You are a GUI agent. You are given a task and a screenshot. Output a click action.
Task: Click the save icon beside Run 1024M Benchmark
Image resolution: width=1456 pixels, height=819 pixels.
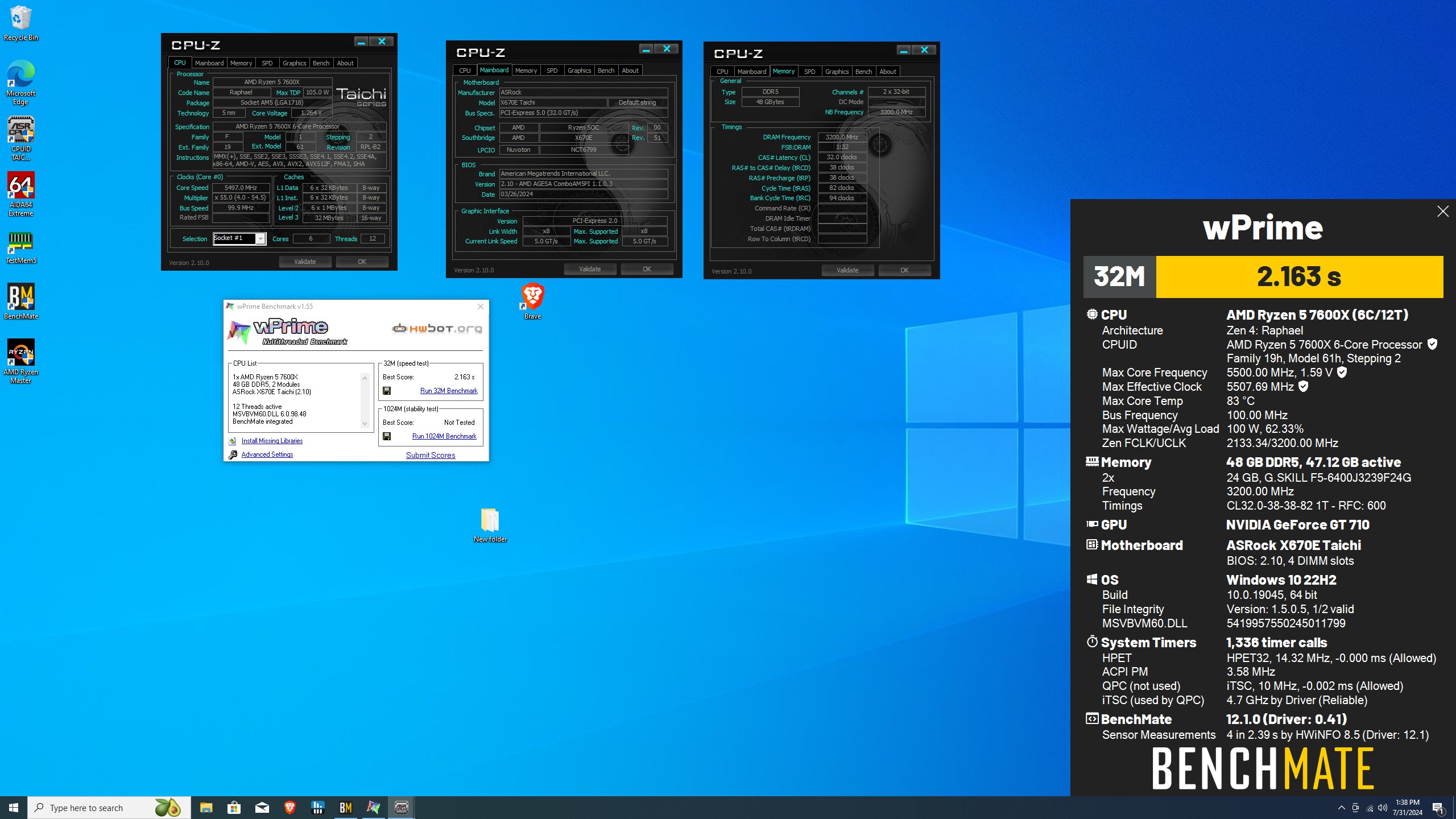(x=387, y=436)
